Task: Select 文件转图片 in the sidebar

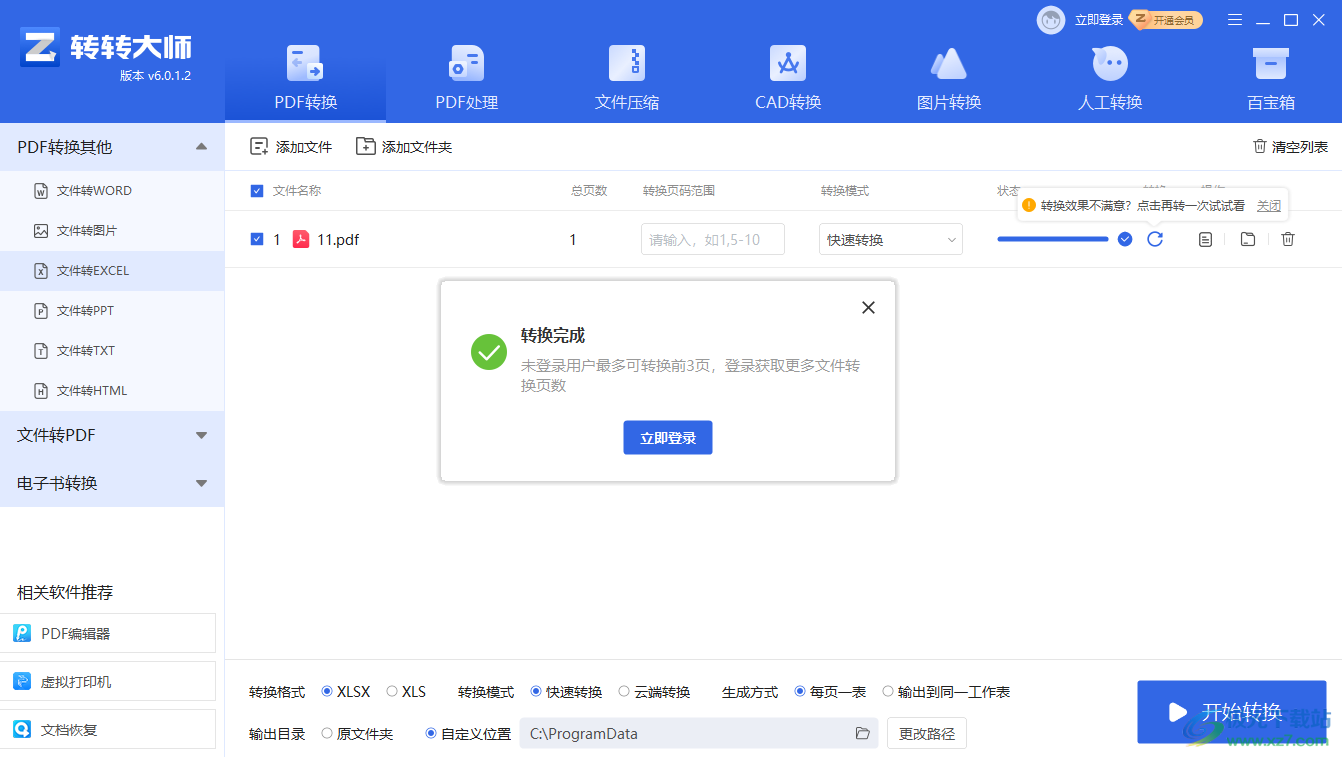Action: [112, 231]
